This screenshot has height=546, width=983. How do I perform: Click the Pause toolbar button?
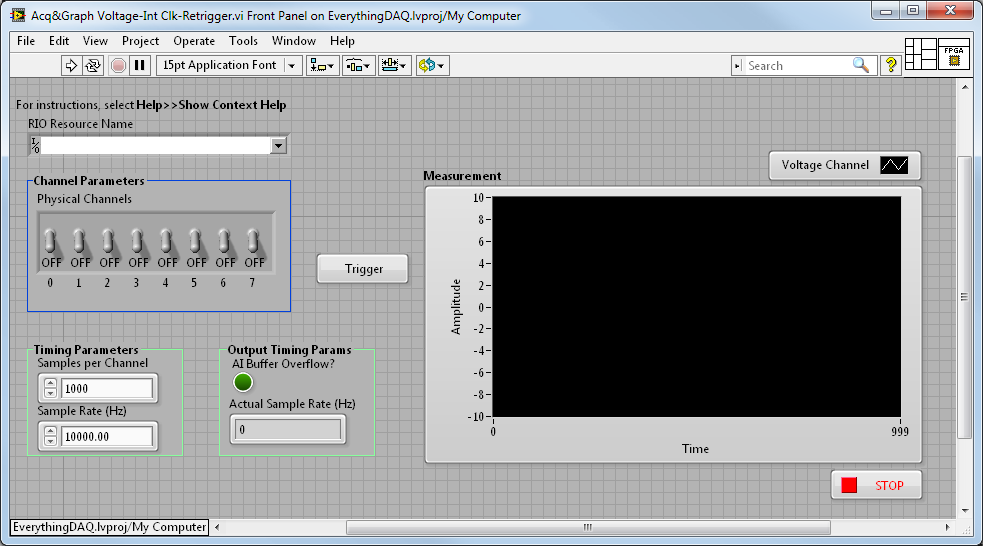click(x=139, y=65)
